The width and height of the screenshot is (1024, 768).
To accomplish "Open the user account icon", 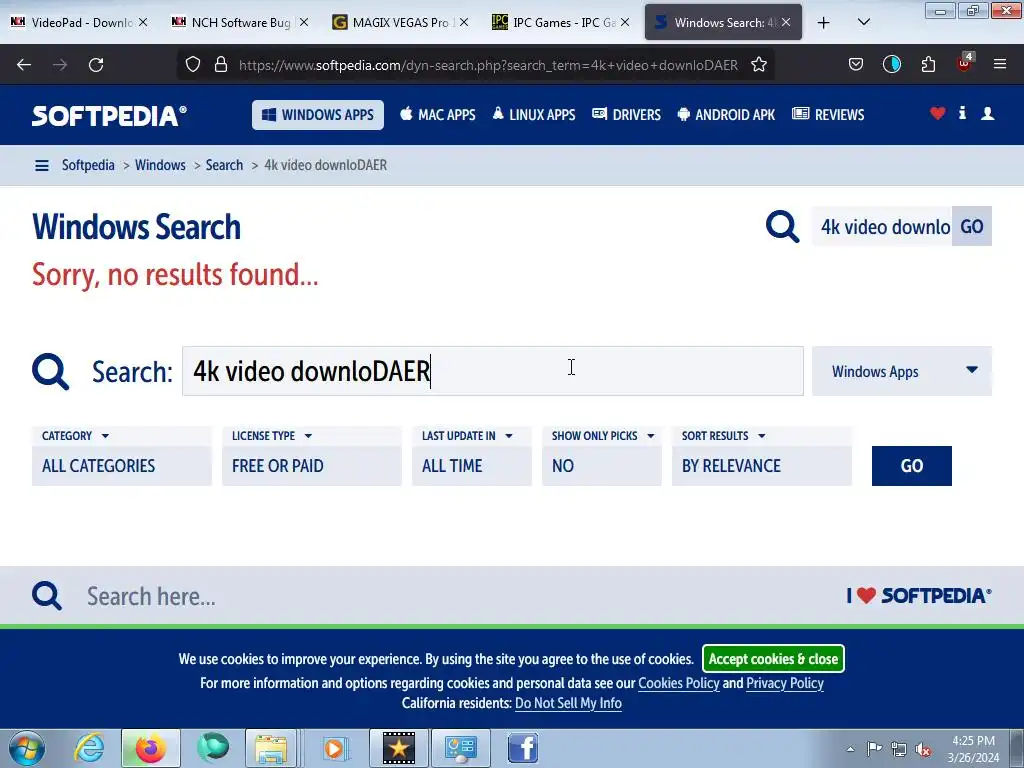I will 987,114.
